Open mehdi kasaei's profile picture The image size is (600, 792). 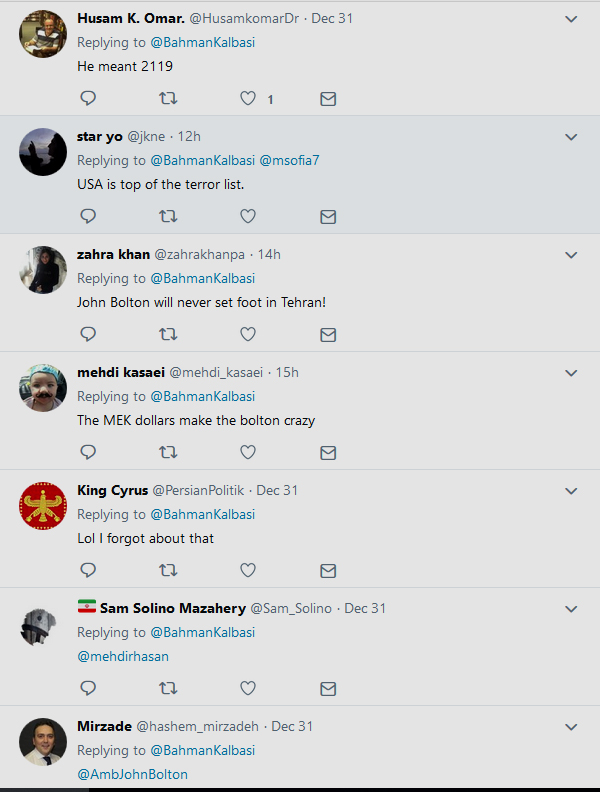43,387
